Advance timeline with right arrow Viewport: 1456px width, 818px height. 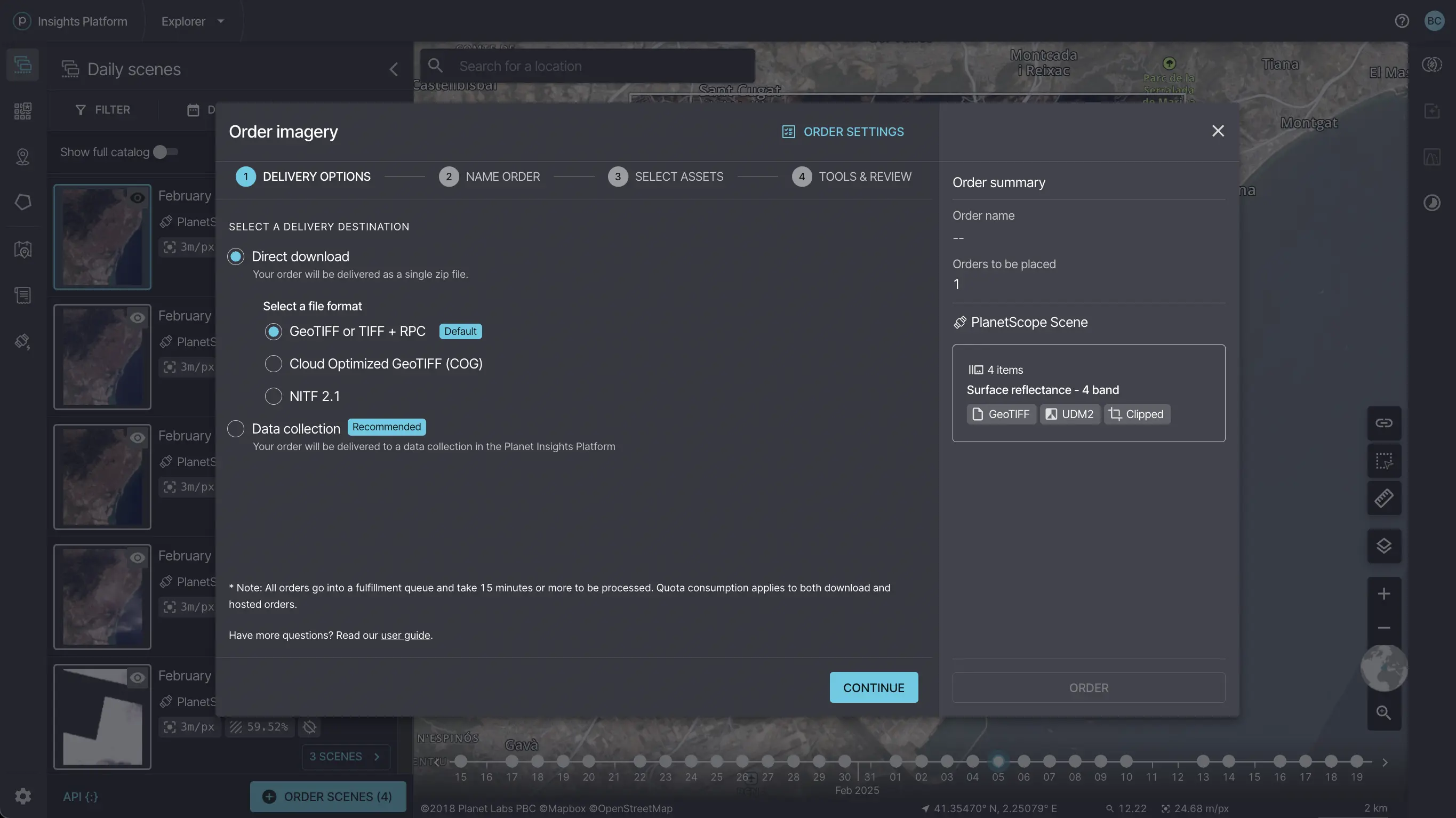coord(1385,763)
